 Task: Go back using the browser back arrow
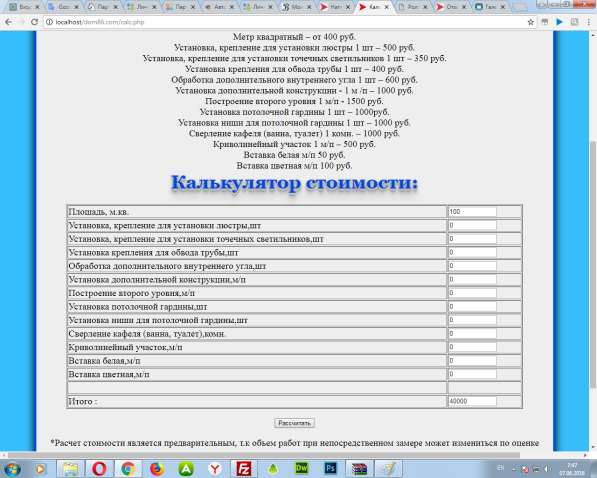(x=8, y=22)
